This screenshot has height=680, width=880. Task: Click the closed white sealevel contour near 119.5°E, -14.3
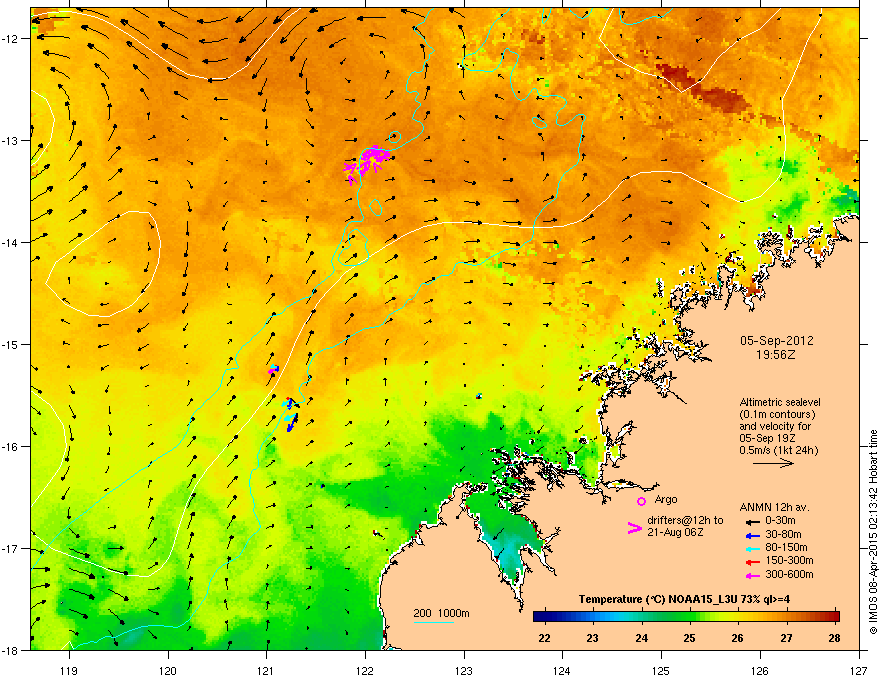tap(104, 264)
